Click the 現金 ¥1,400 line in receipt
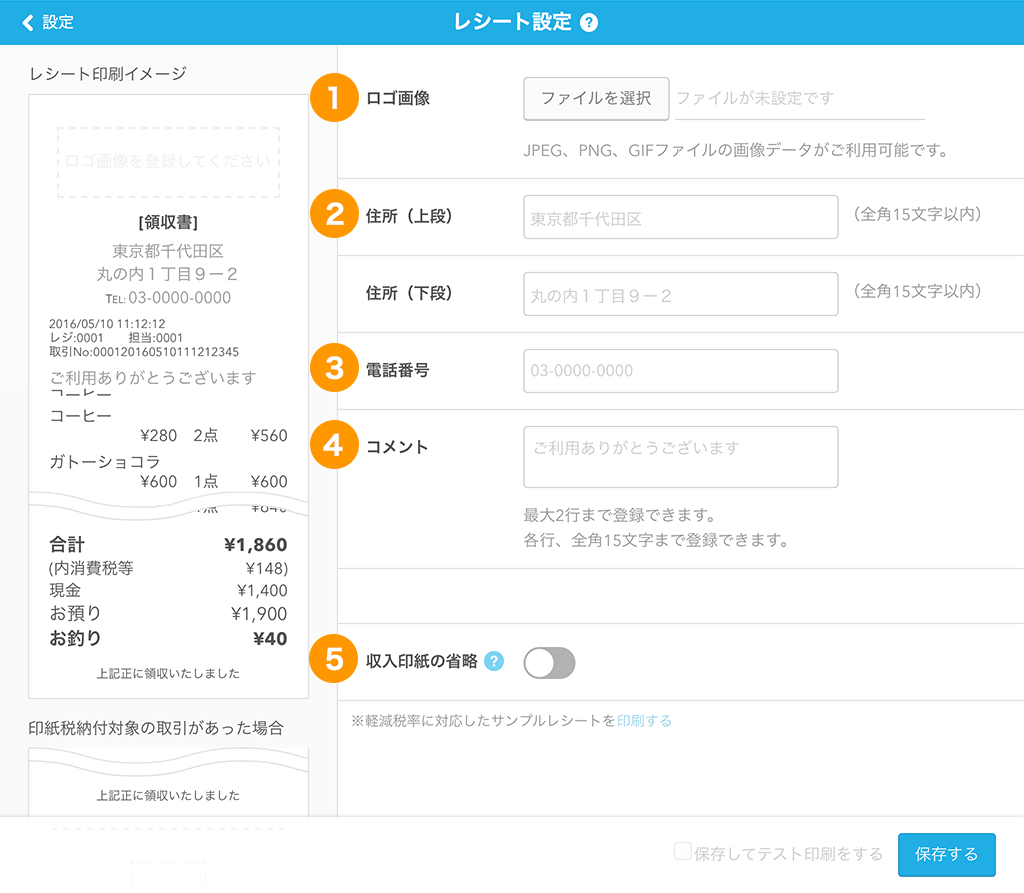Screen dimensions: 1024x893 [168, 591]
